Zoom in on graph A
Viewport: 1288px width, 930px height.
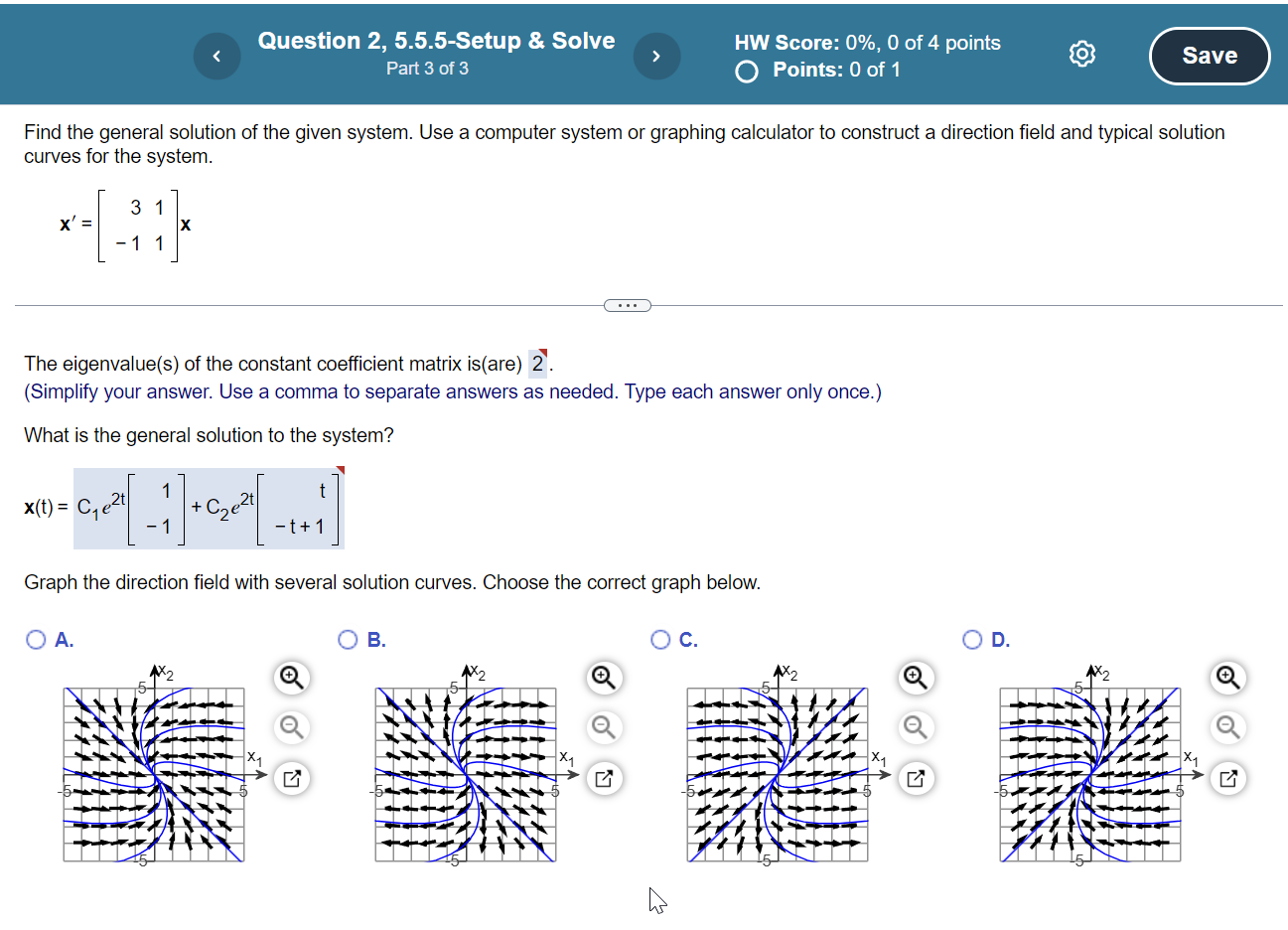click(x=290, y=678)
